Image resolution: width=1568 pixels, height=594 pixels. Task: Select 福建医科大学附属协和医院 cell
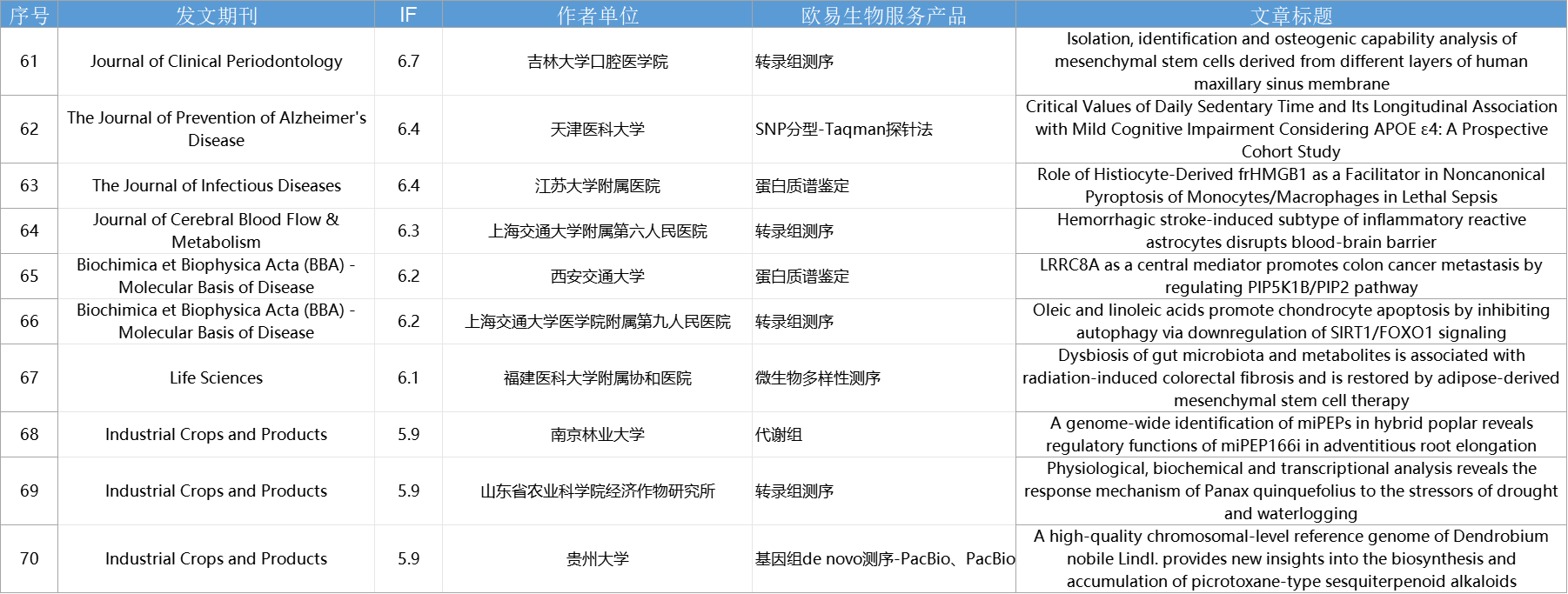tap(597, 378)
